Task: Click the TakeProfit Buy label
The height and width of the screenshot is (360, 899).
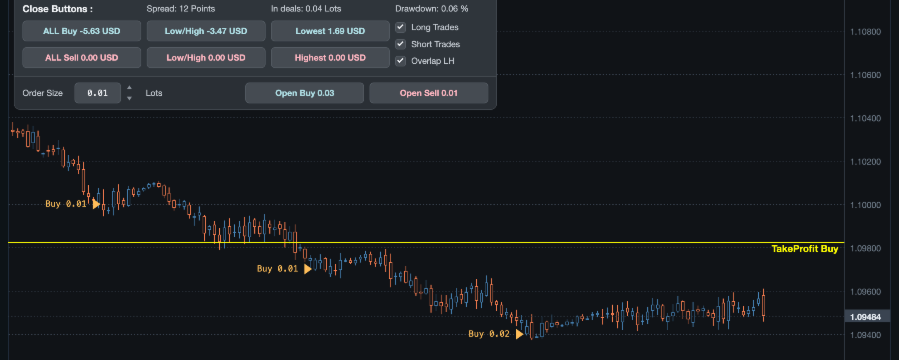Action: point(805,249)
